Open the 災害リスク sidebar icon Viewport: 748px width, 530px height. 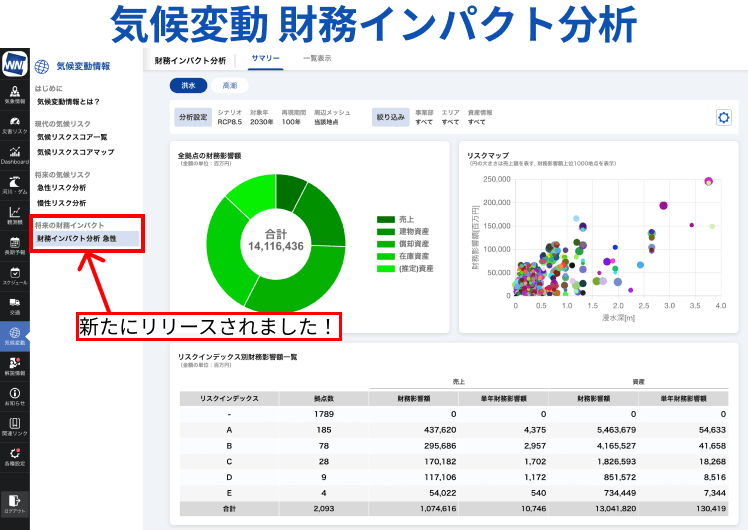tap(14, 123)
